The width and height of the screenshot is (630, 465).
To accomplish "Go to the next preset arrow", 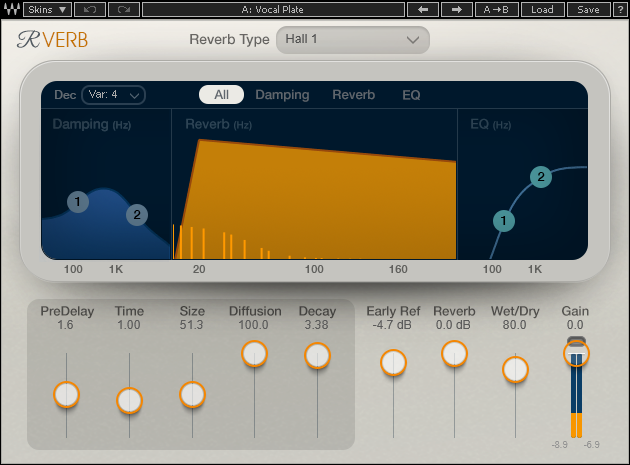I will pyautogui.click(x=457, y=9).
